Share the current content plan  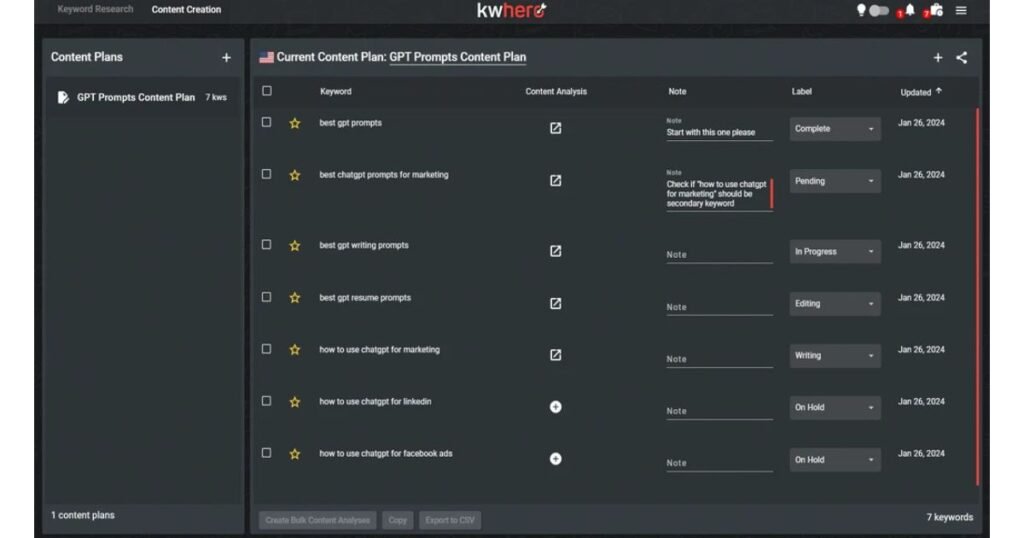click(961, 57)
